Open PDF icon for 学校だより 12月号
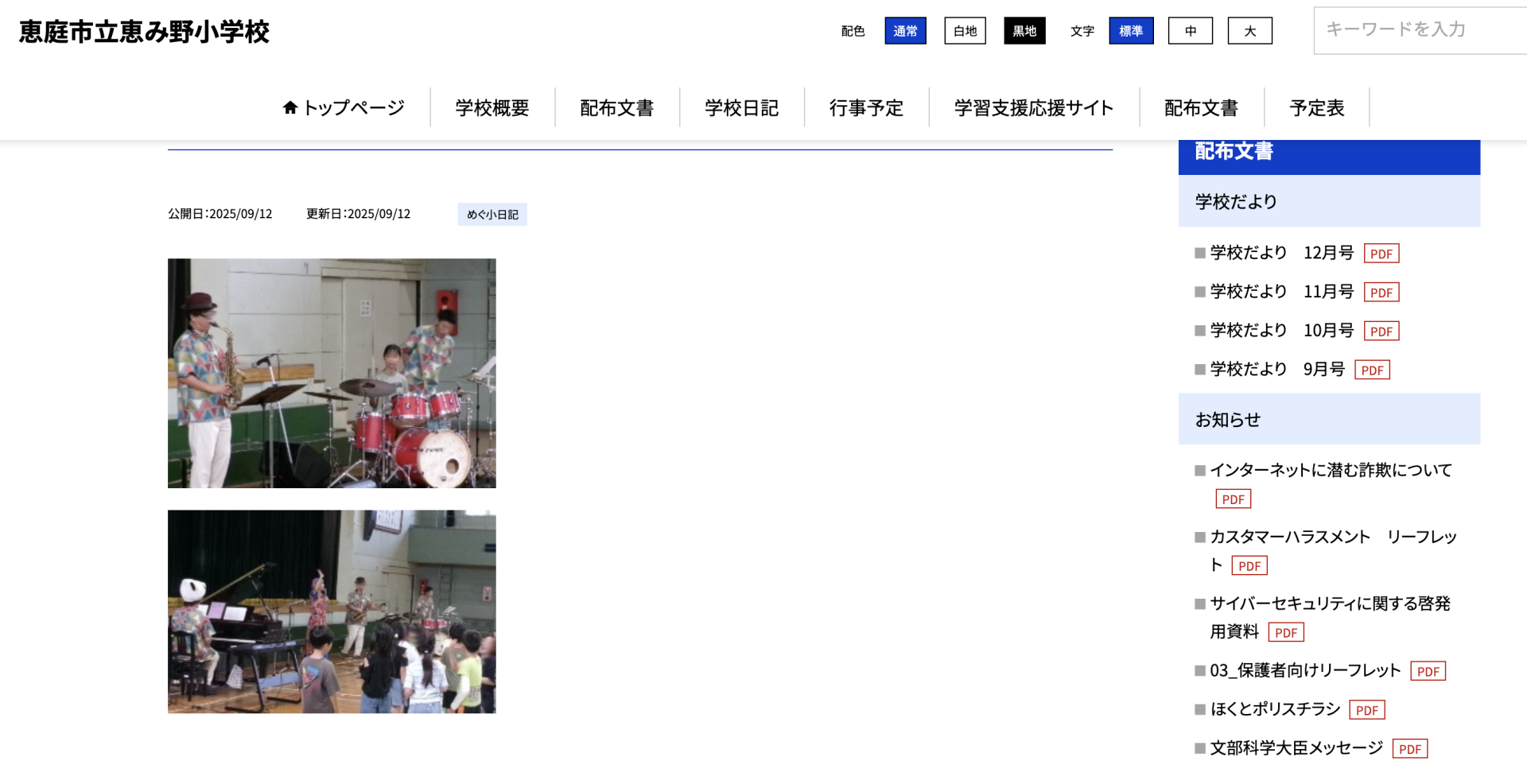This screenshot has height=784, width=1527. [x=1381, y=254]
